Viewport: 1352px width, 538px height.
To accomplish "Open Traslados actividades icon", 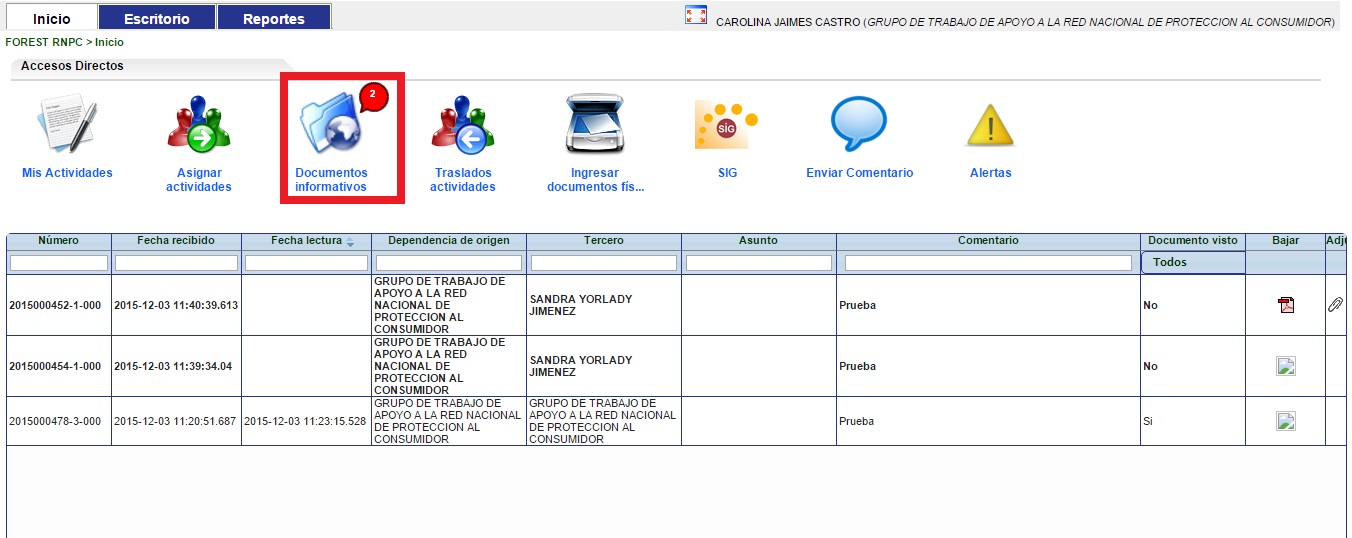I will tap(463, 125).
